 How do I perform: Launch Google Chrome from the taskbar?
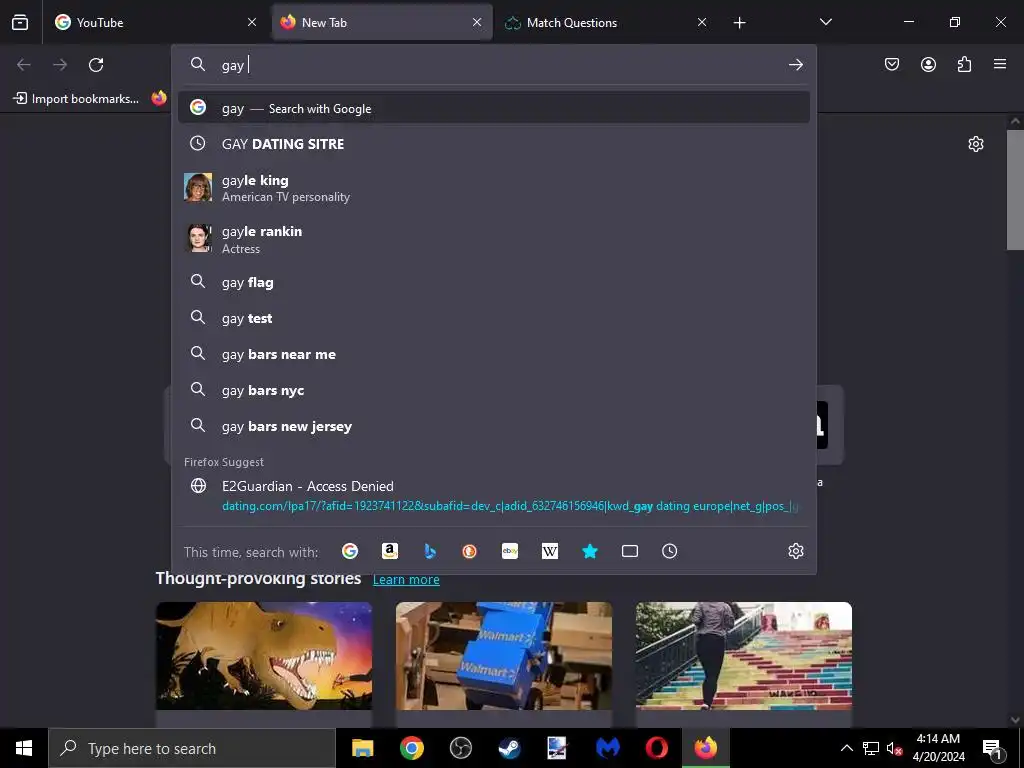click(411, 748)
